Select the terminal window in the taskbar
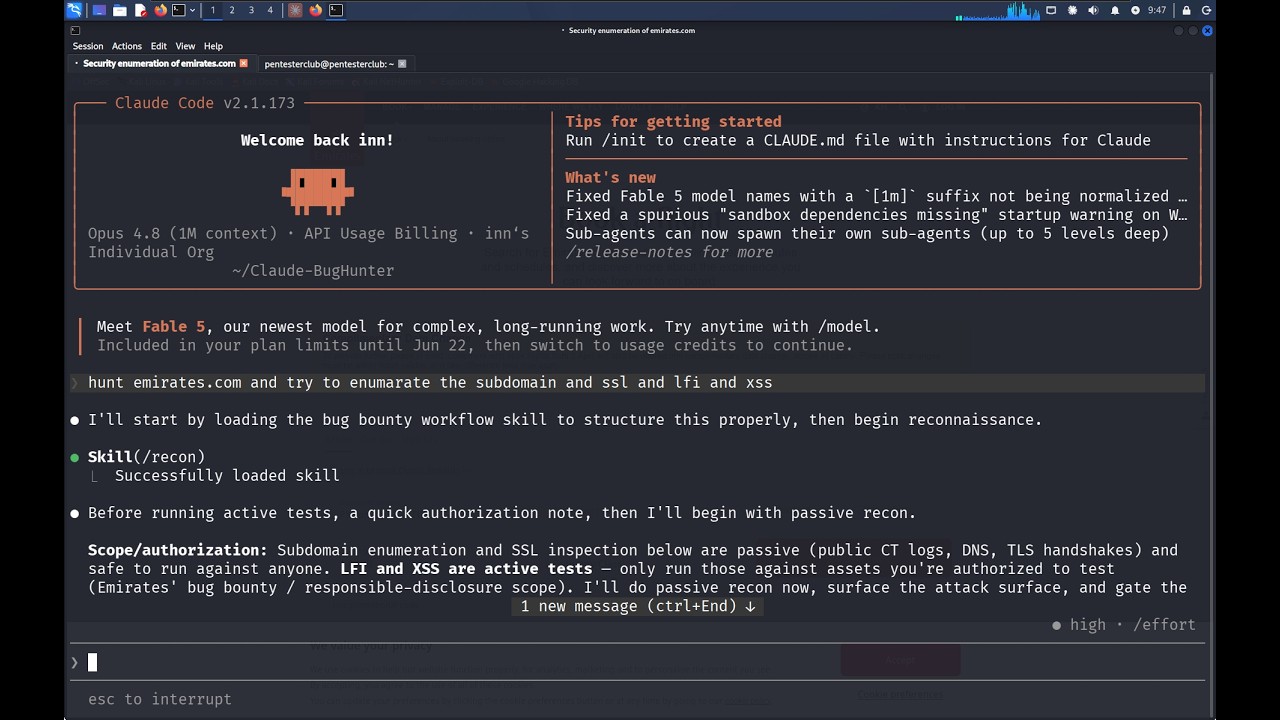The image size is (1280, 720). (336, 10)
